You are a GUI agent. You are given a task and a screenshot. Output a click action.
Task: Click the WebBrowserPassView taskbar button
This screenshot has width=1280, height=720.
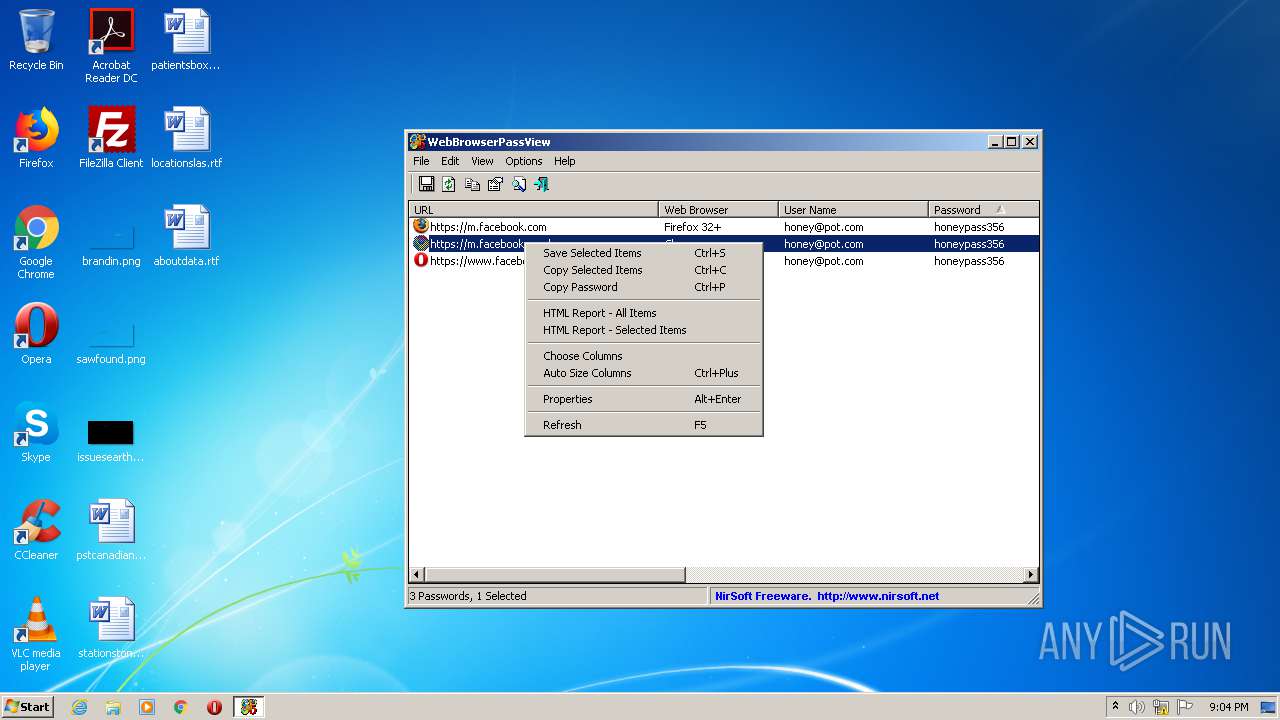(249, 707)
